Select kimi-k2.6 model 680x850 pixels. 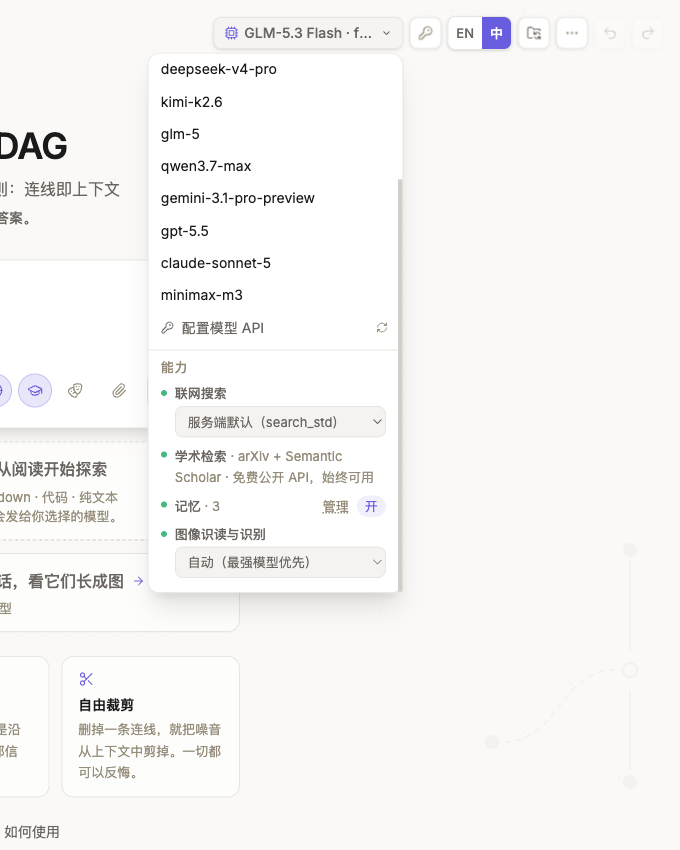point(273,102)
